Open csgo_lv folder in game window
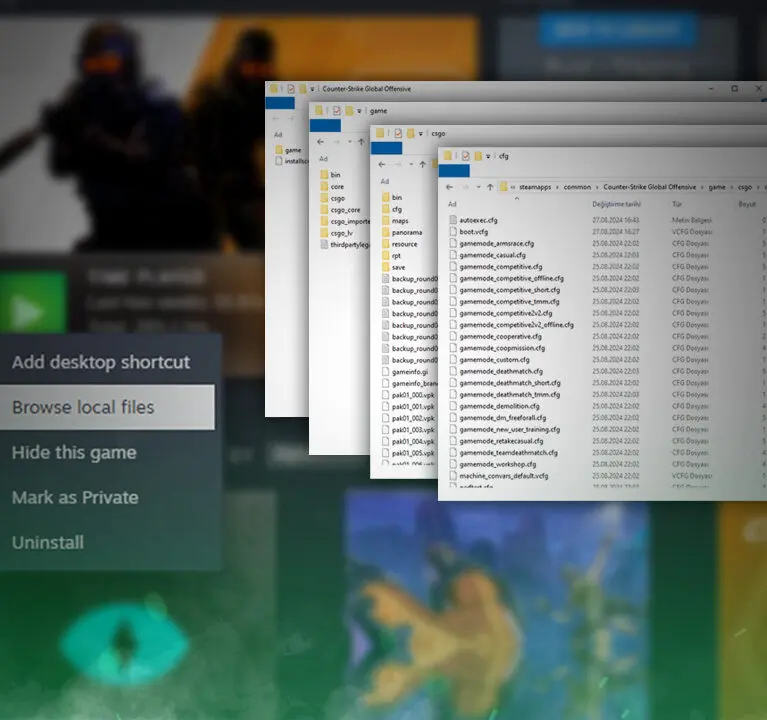The height and width of the screenshot is (720, 767). 337,233
